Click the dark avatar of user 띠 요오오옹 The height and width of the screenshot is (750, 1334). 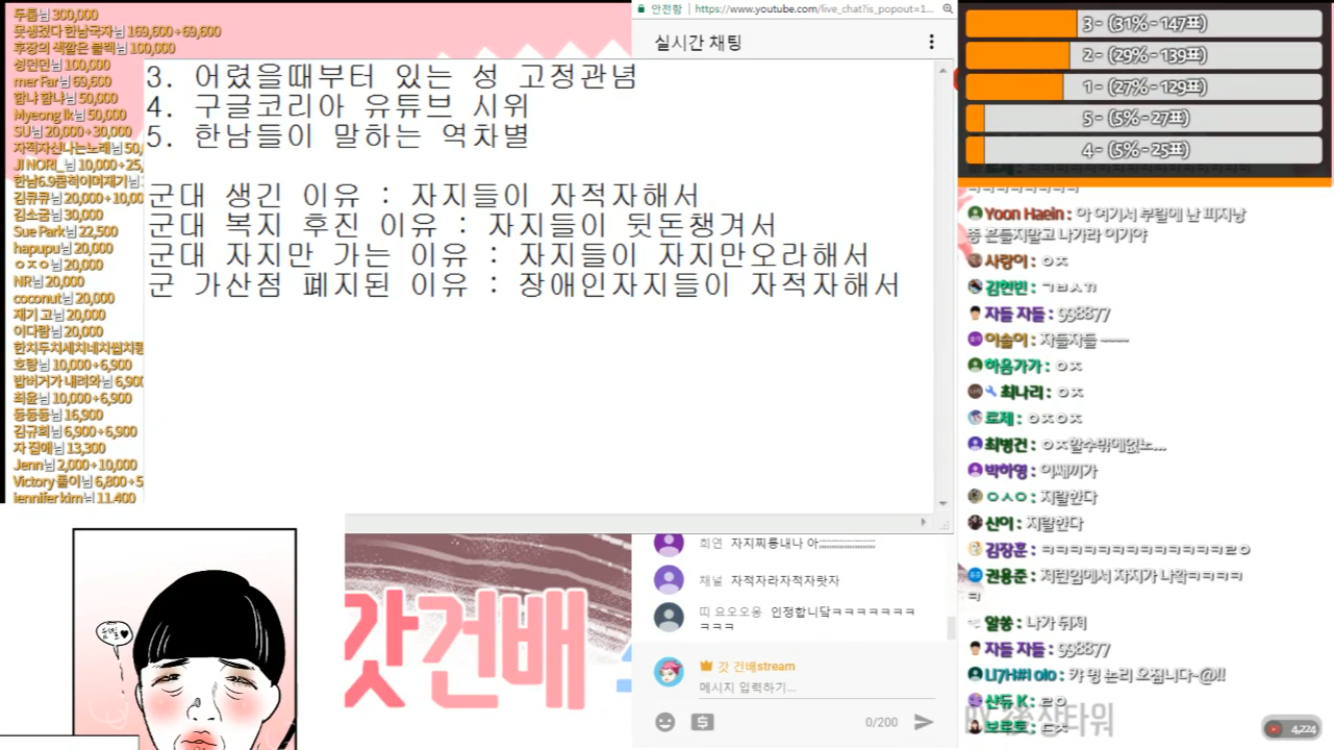669,617
